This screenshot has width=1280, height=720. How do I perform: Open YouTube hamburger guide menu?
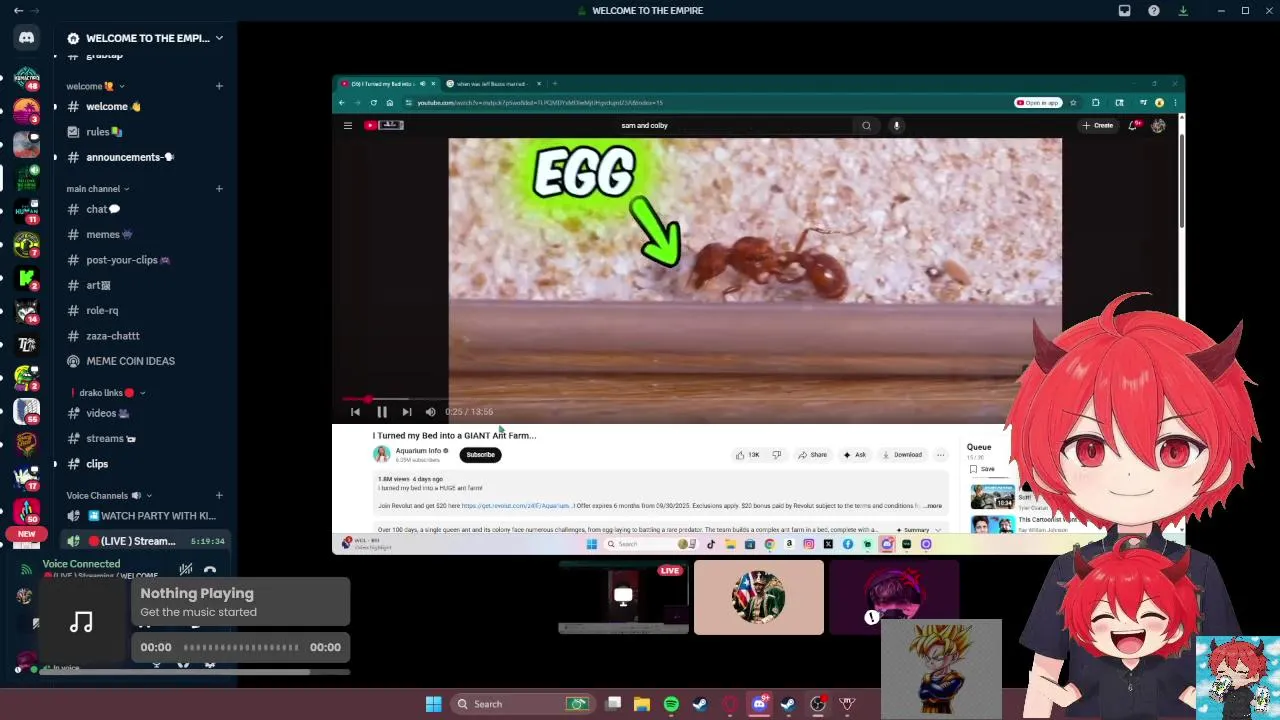click(x=348, y=125)
